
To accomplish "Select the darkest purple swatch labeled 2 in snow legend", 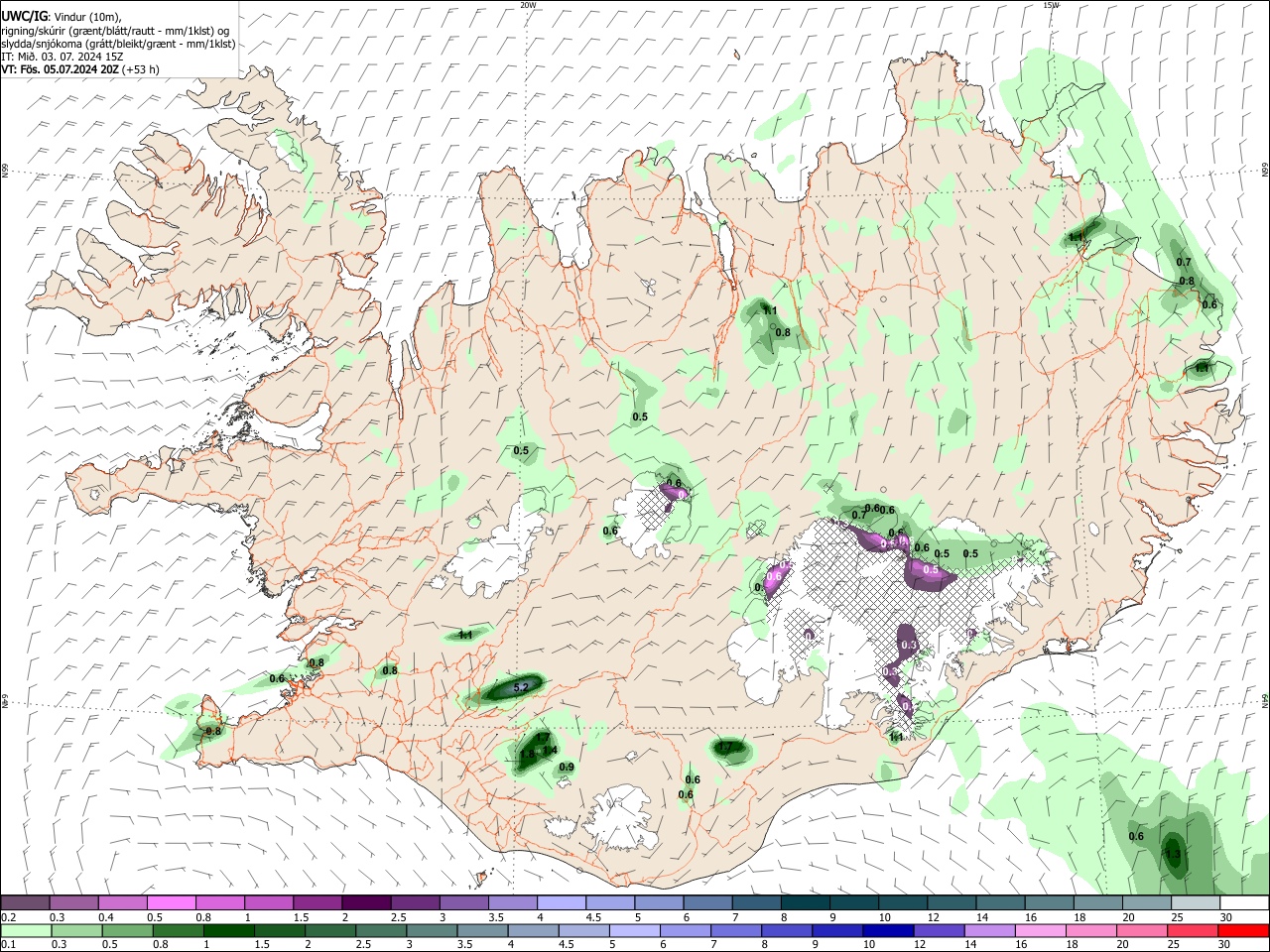I will 365,902.
